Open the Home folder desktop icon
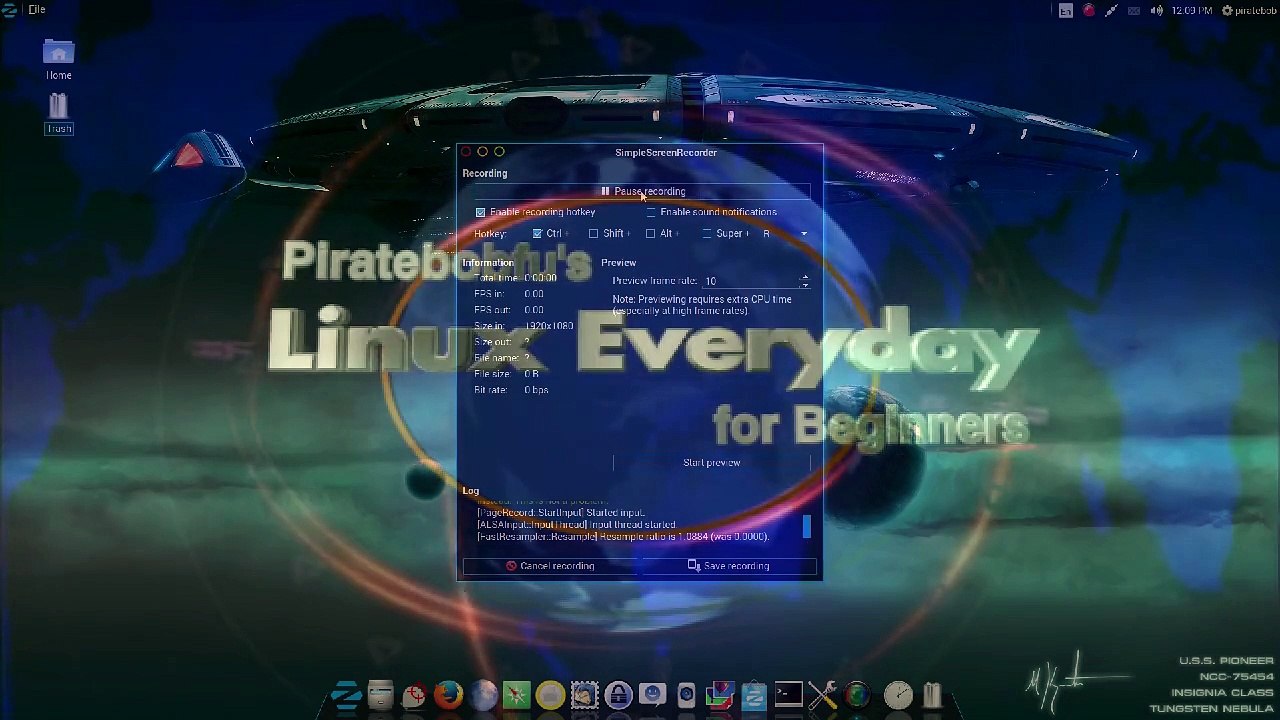Image resolution: width=1280 pixels, height=720 pixels. point(58,60)
